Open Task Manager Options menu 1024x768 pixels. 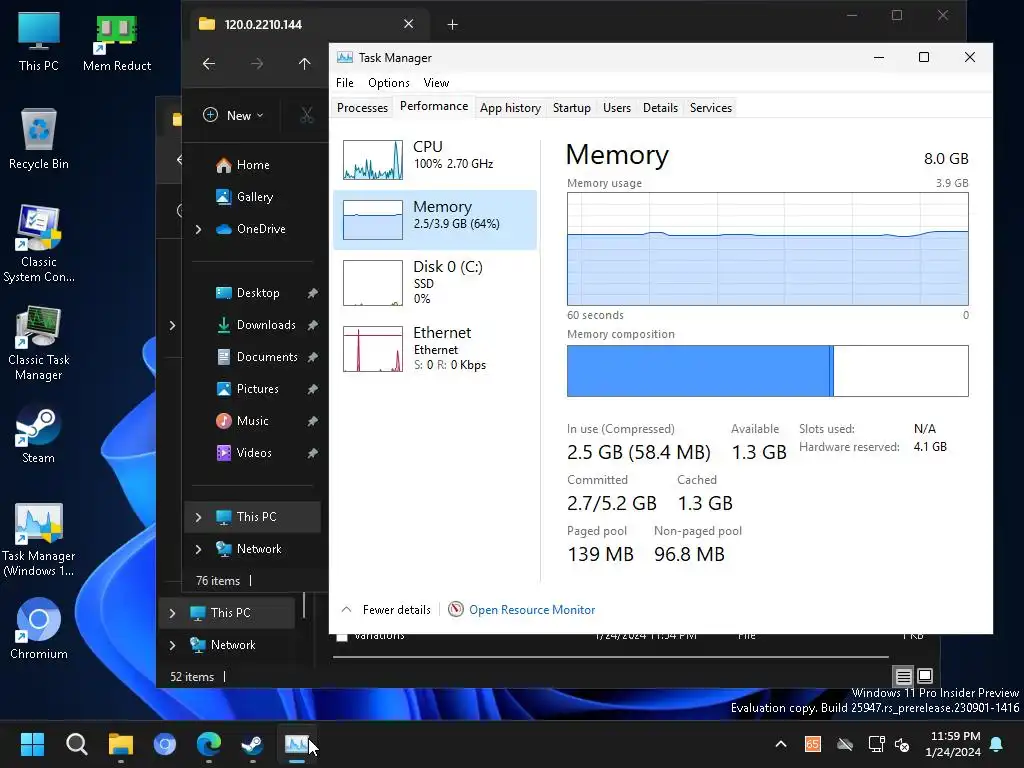tap(389, 83)
